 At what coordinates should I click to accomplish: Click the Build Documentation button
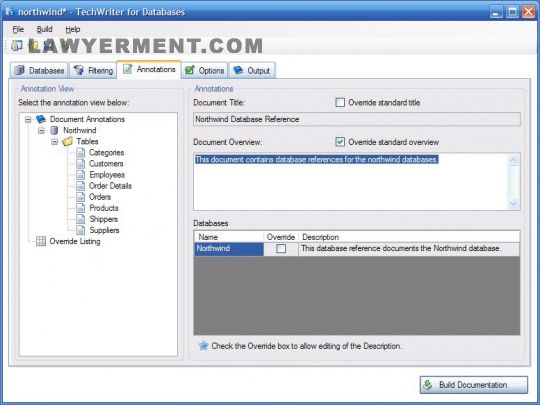click(474, 385)
